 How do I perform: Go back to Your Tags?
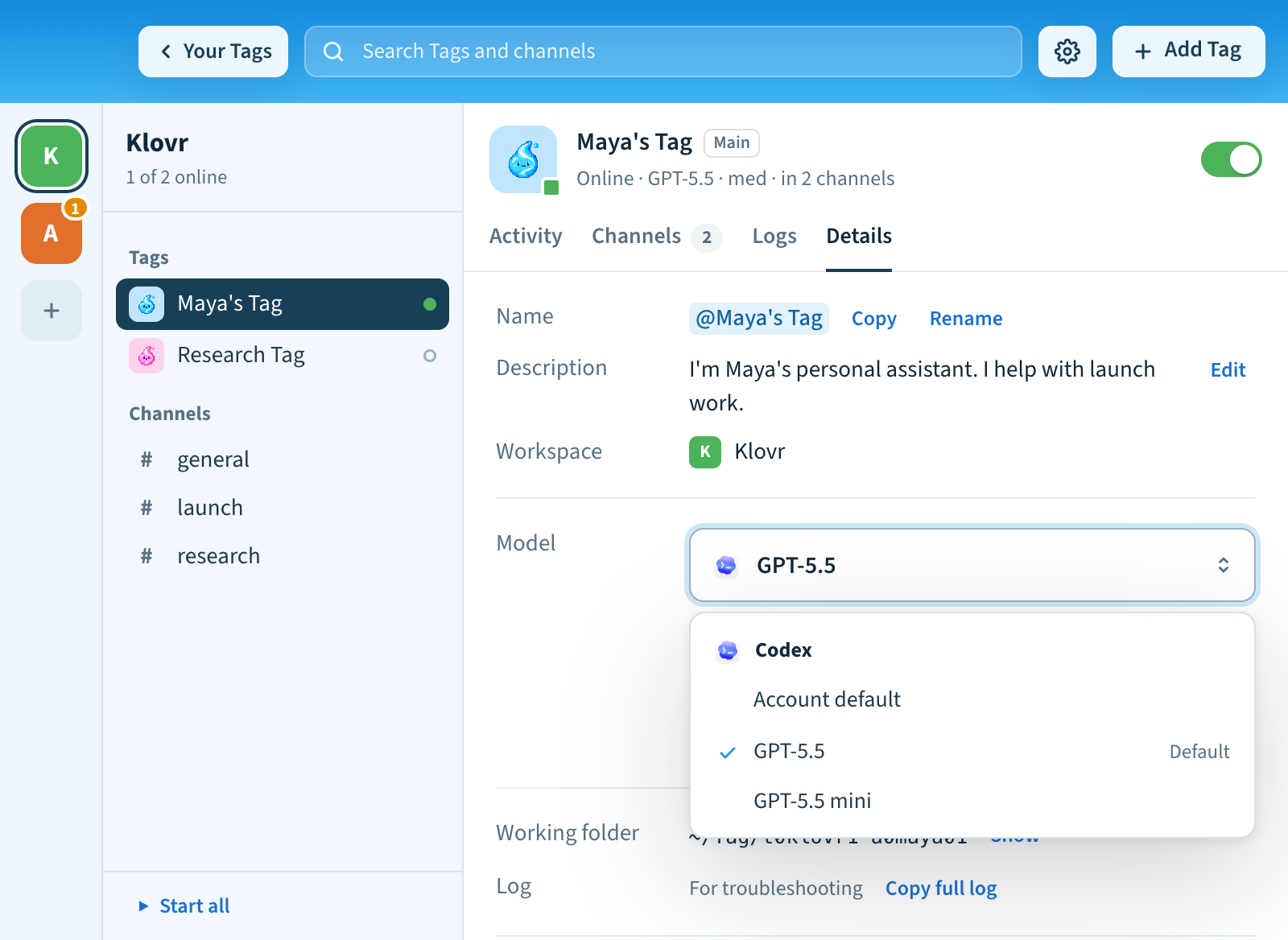(213, 52)
